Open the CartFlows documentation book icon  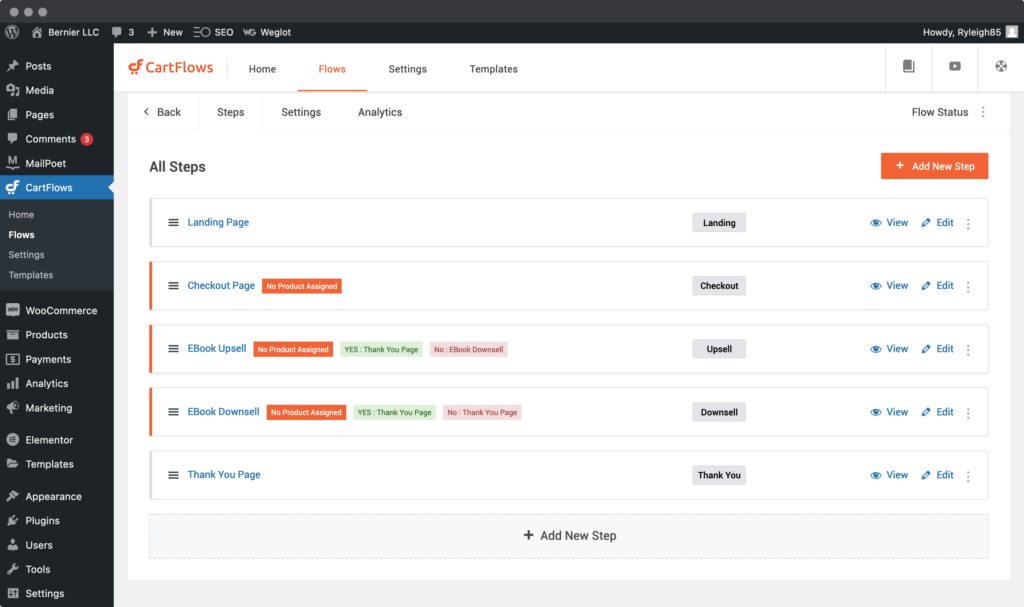pos(909,67)
